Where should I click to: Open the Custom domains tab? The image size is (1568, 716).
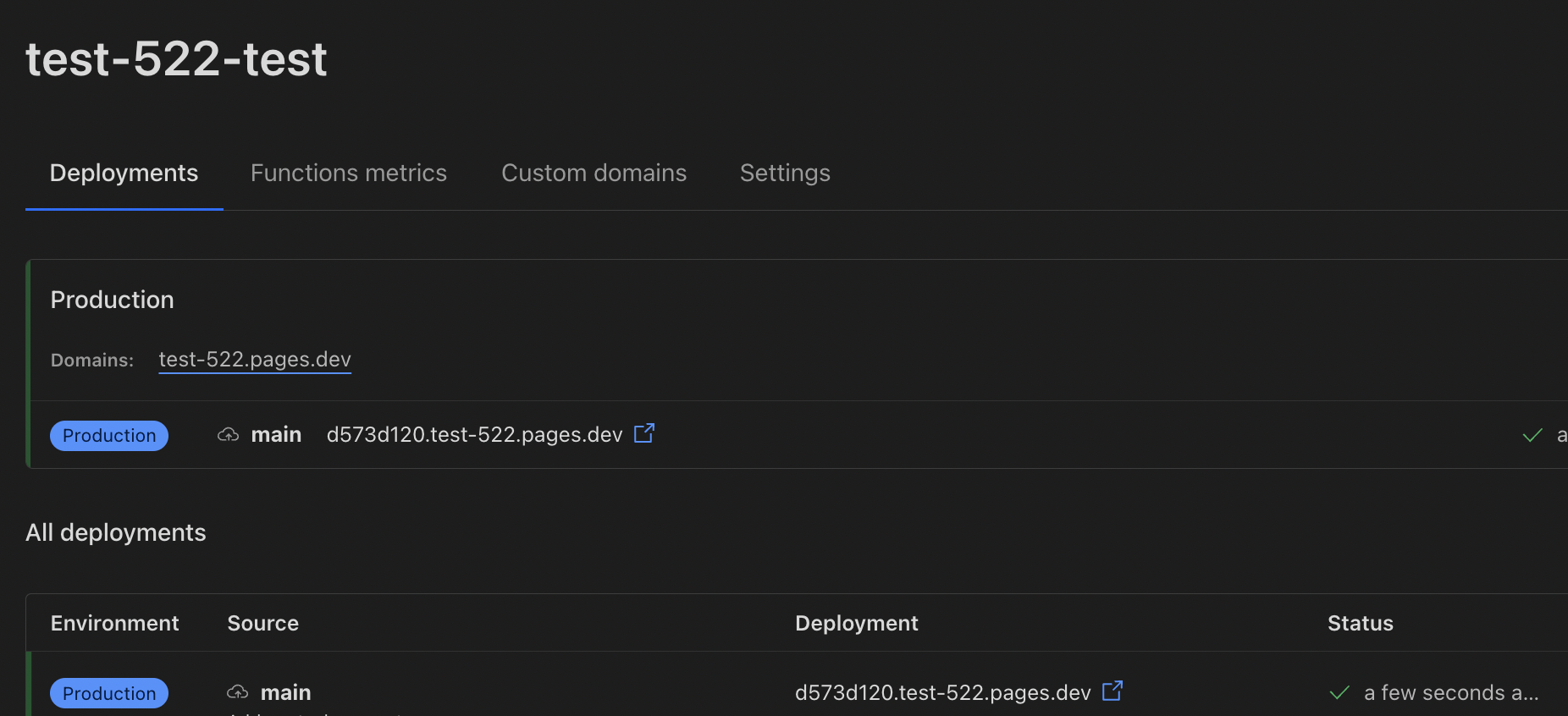594,173
